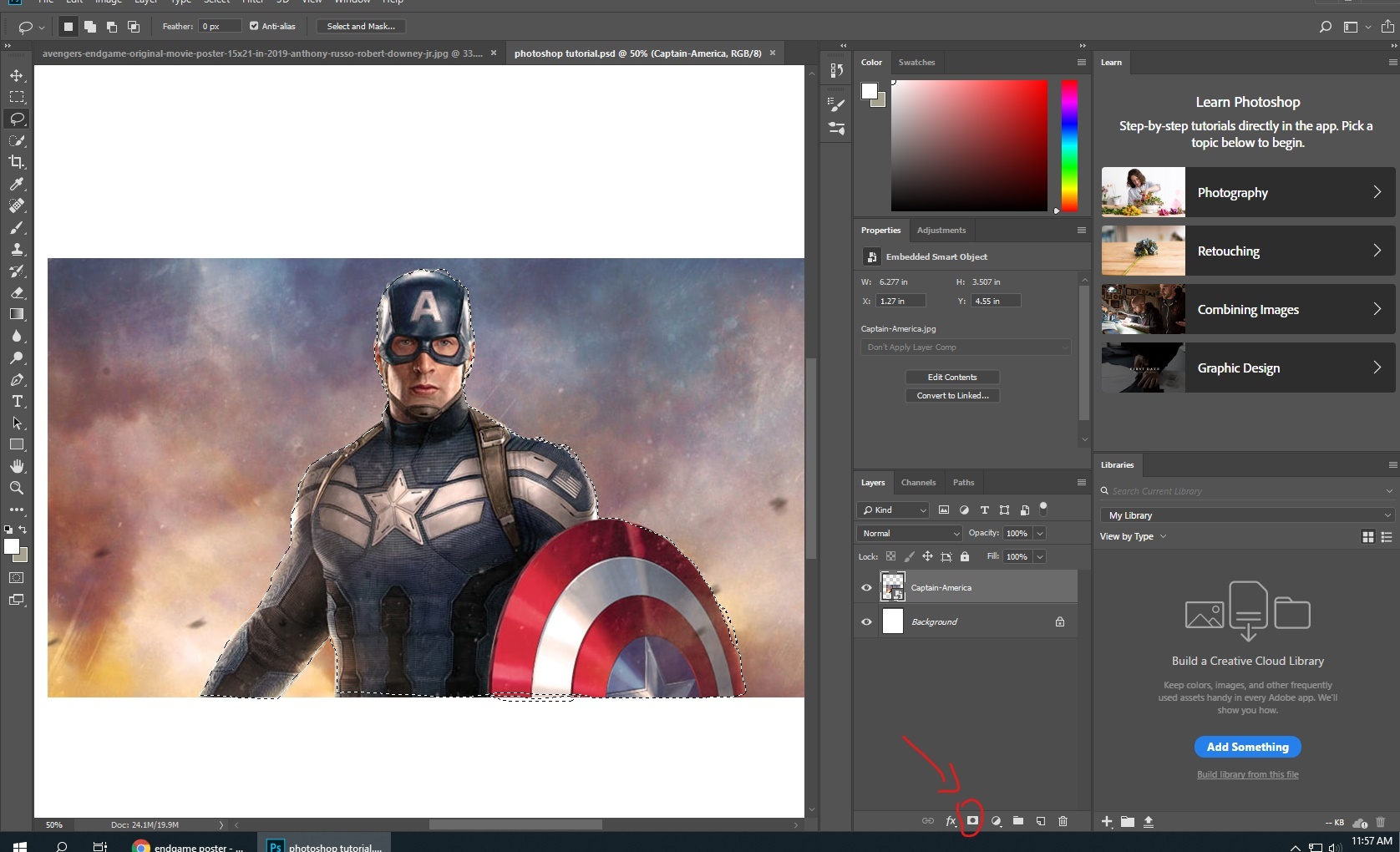Select the Path Selection tool

click(x=17, y=423)
